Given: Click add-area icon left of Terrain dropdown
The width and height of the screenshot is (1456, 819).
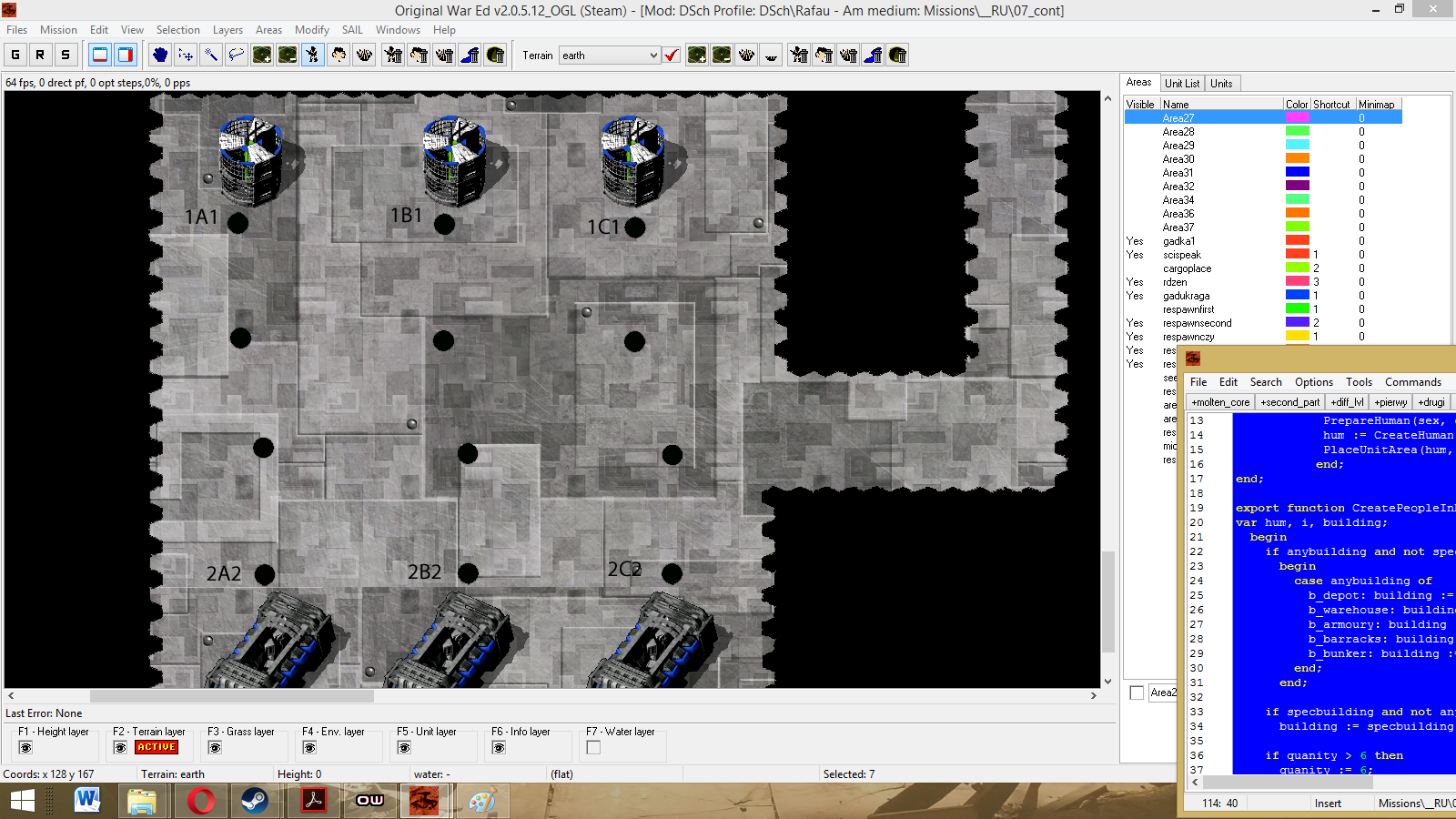Looking at the screenshot, I should [x=262, y=55].
